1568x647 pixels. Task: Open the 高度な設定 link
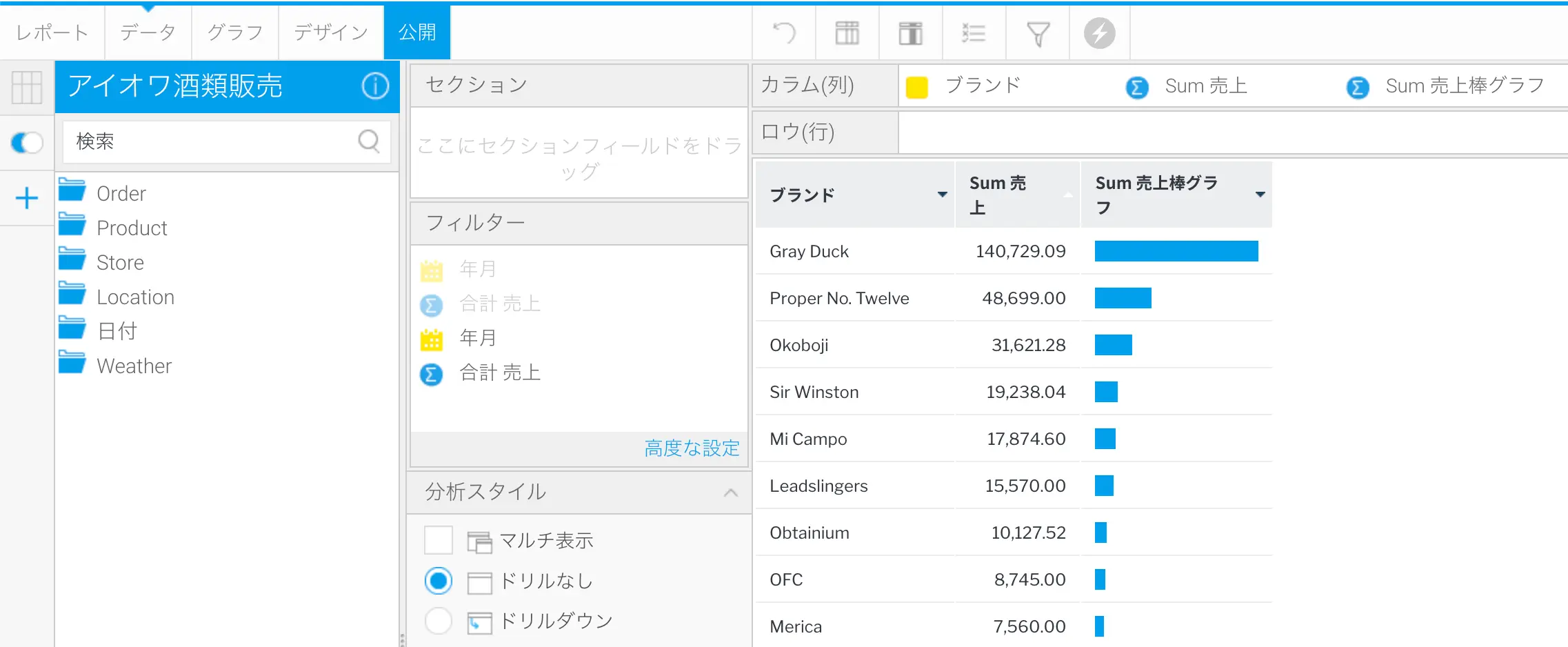click(692, 448)
